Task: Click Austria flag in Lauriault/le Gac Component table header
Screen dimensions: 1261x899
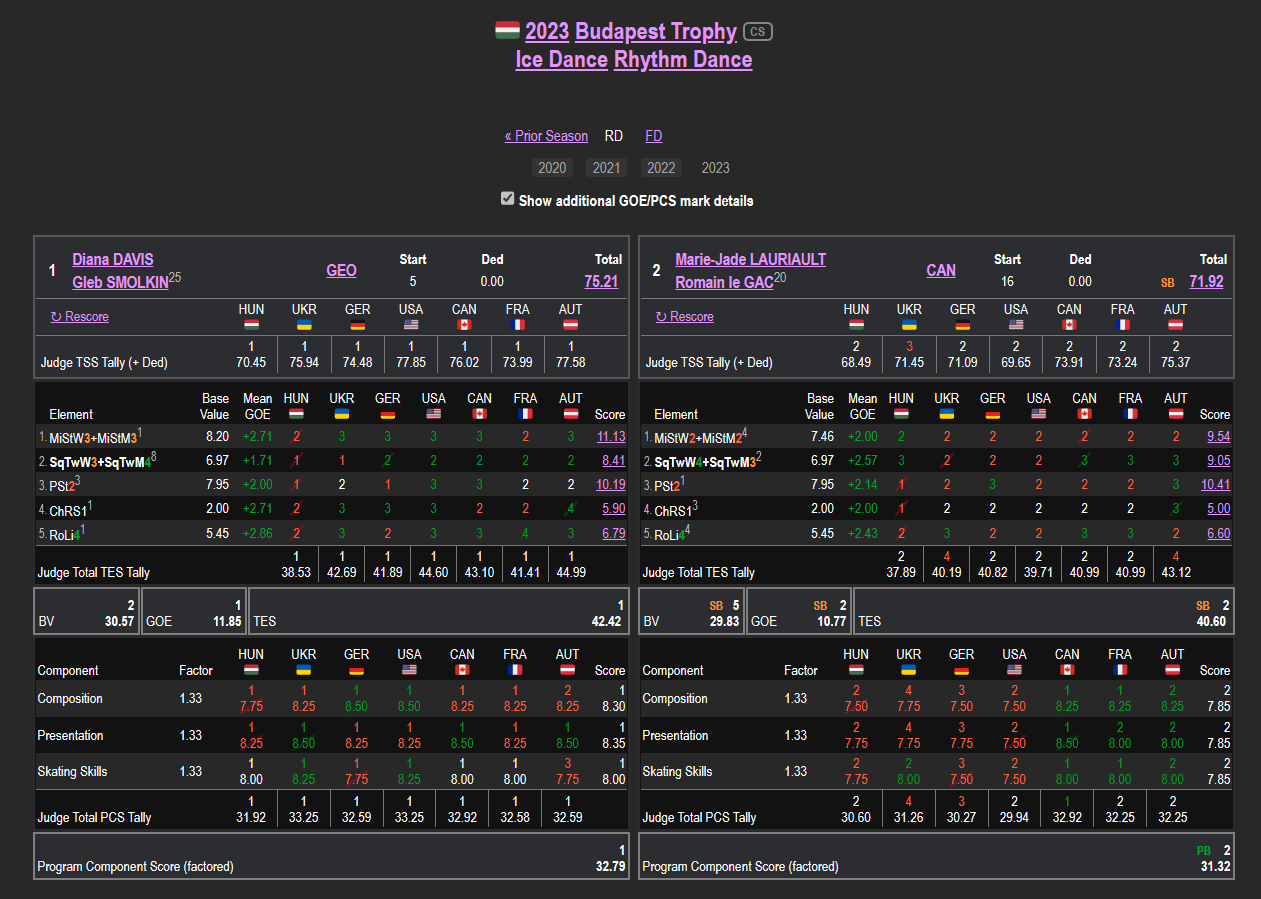Action: [x=1173, y=670]
